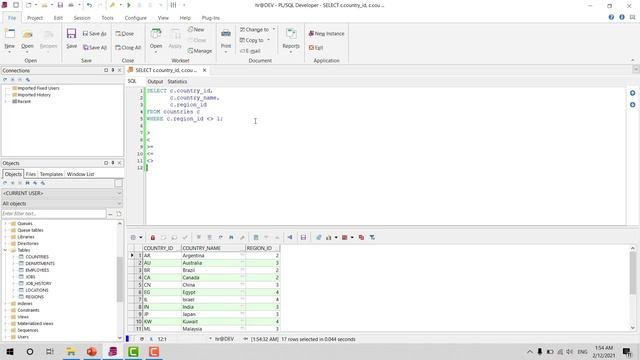This screenshot has height=360, width=640.
Task: Click Save All in the ribbon
Action: pyautogui.click(x=95, y=47)
